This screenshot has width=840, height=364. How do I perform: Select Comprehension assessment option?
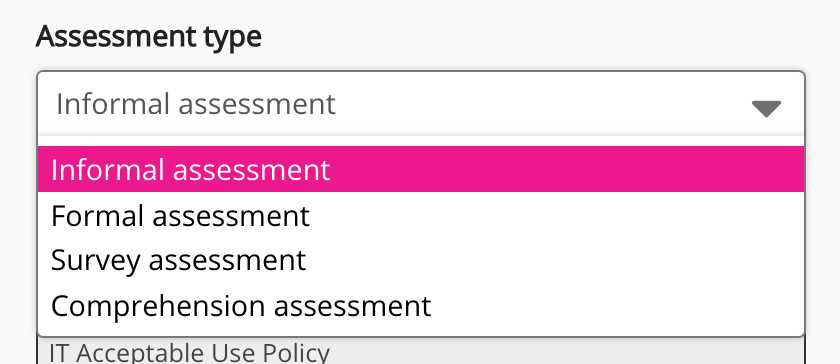[421, 306]
